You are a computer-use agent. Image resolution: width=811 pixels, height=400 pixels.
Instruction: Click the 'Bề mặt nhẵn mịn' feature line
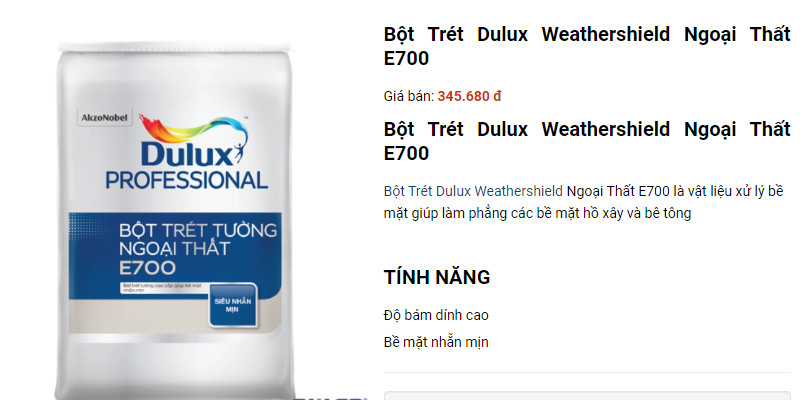[436, 342]
